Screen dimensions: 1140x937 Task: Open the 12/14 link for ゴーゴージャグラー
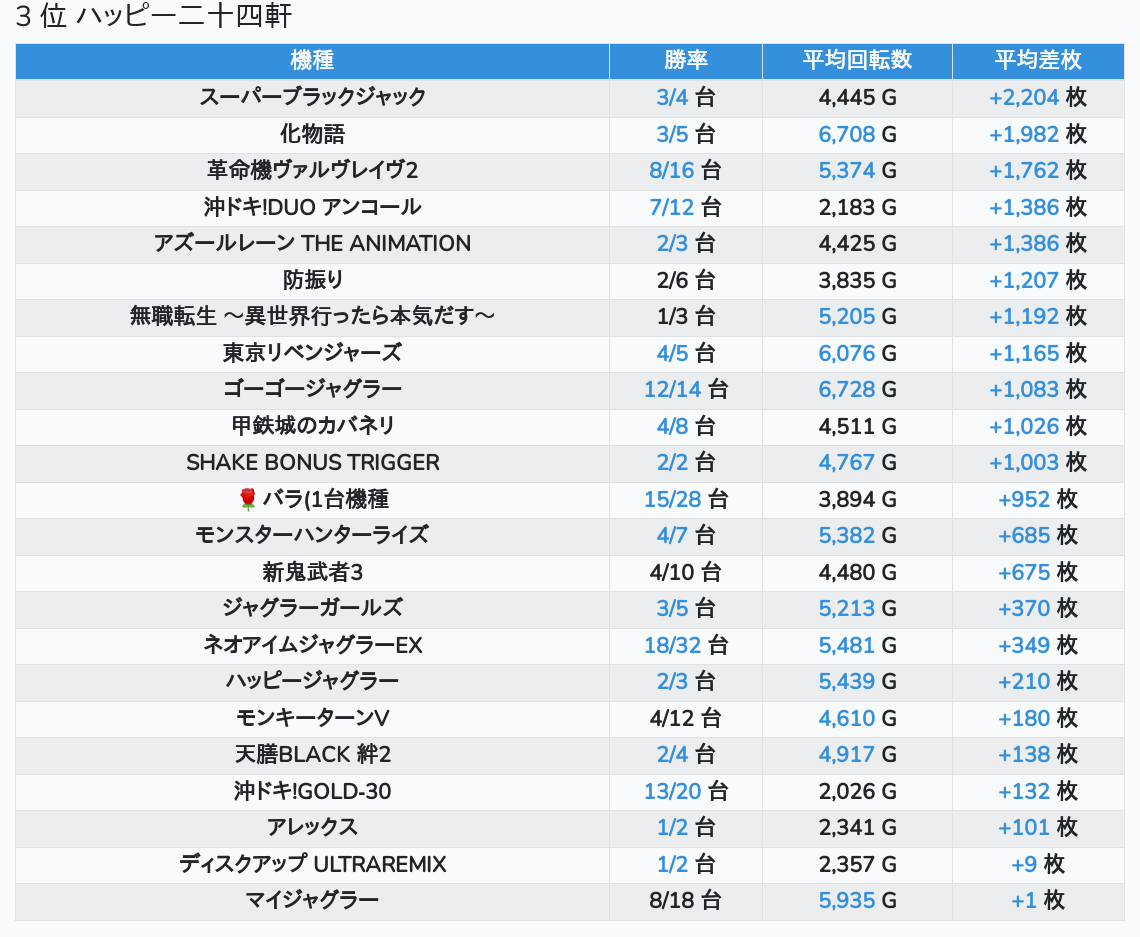tap(673, 389)
